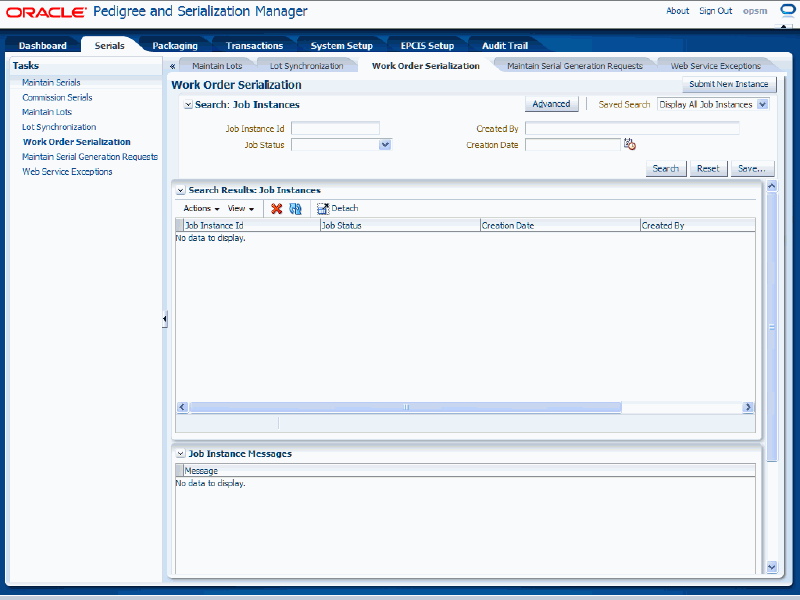The image size is (800, 600).
Task: Click the page vertical scrollbar thumb
Action: coord(771,328)
